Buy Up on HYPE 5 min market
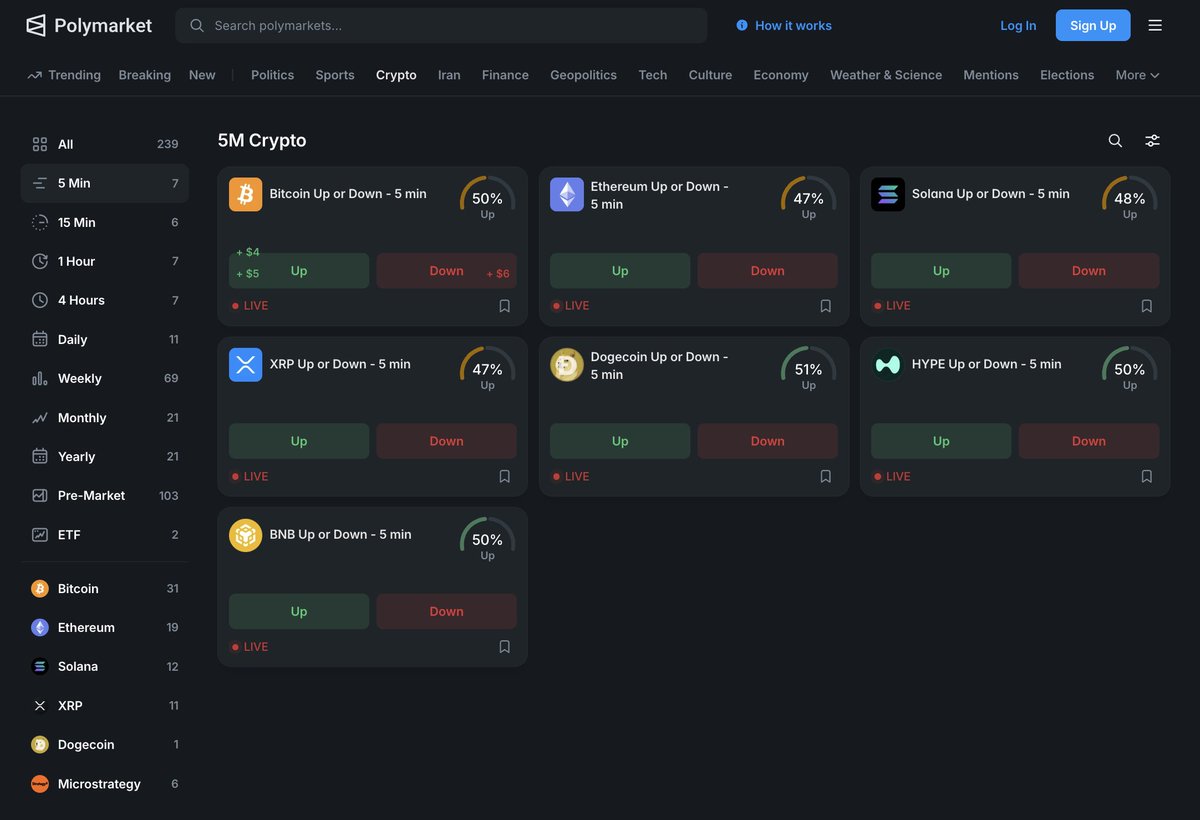Screen dimensions: 1200x820 941,441
